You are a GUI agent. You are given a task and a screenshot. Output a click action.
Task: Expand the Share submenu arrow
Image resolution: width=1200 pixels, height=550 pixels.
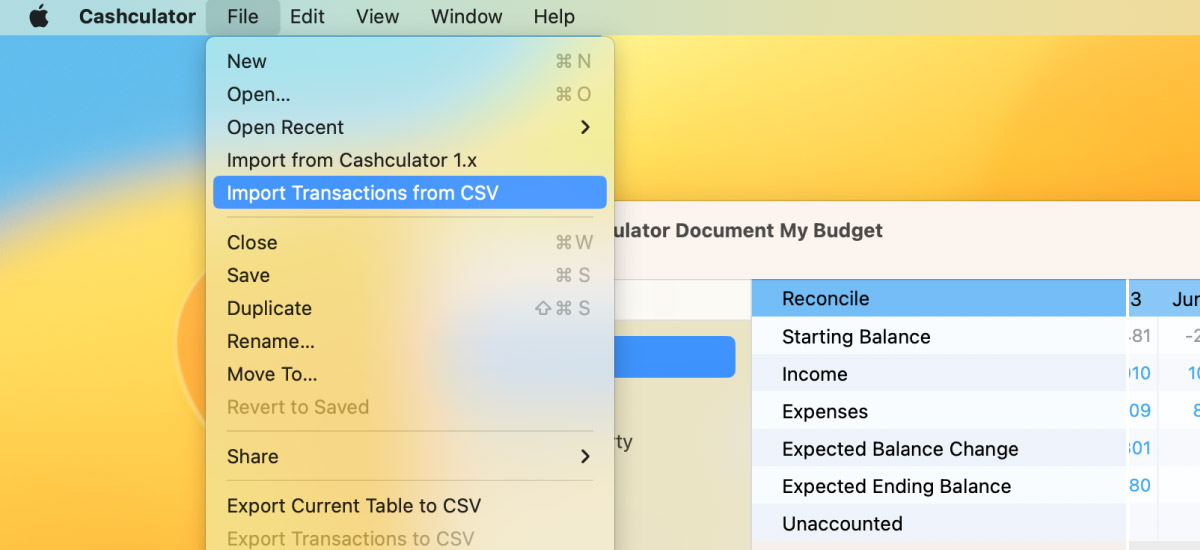tap(585, 456)
